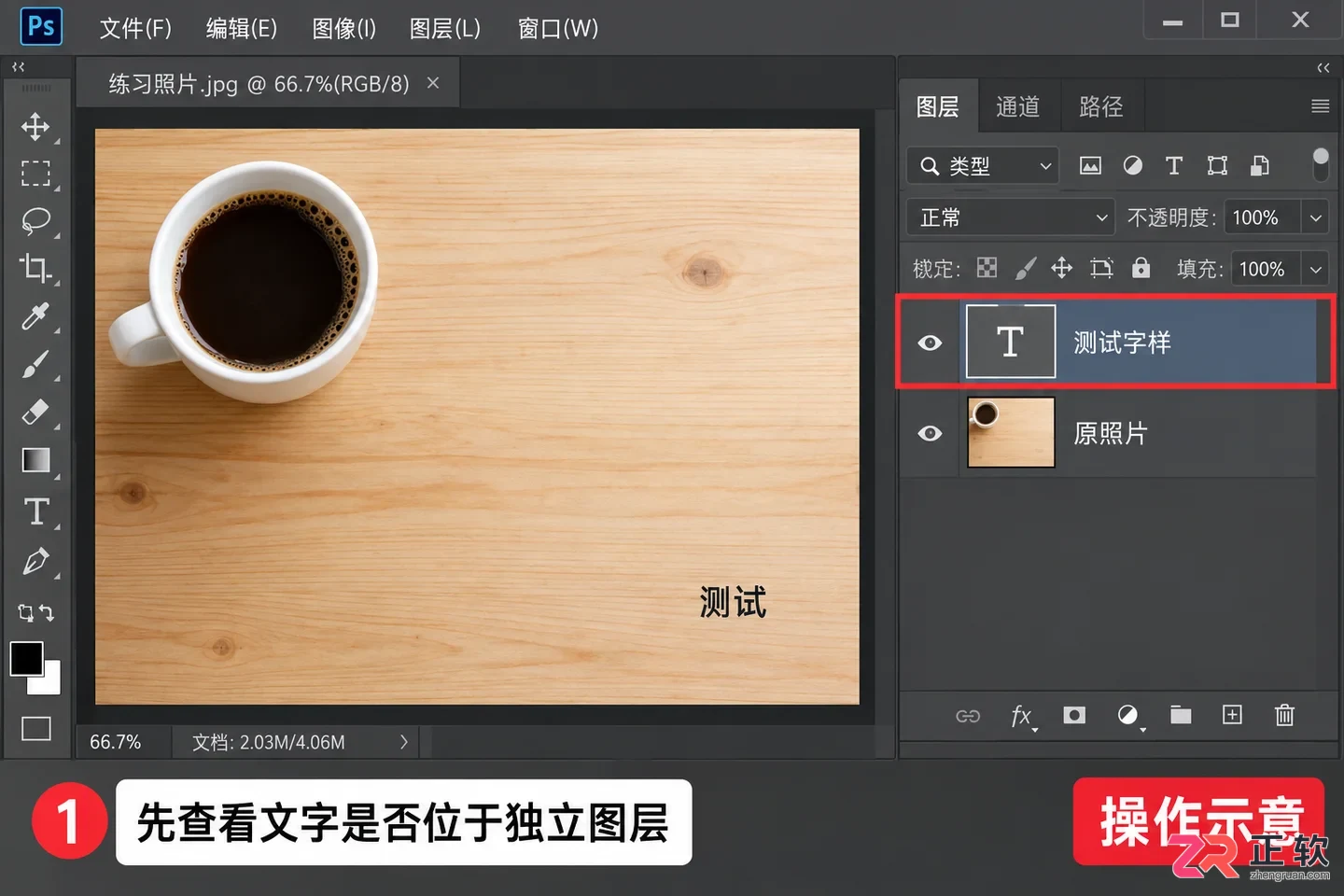The image size is (1344, 896).
Task: Toggle the layer filtering switch
Action: point(1320,165)
